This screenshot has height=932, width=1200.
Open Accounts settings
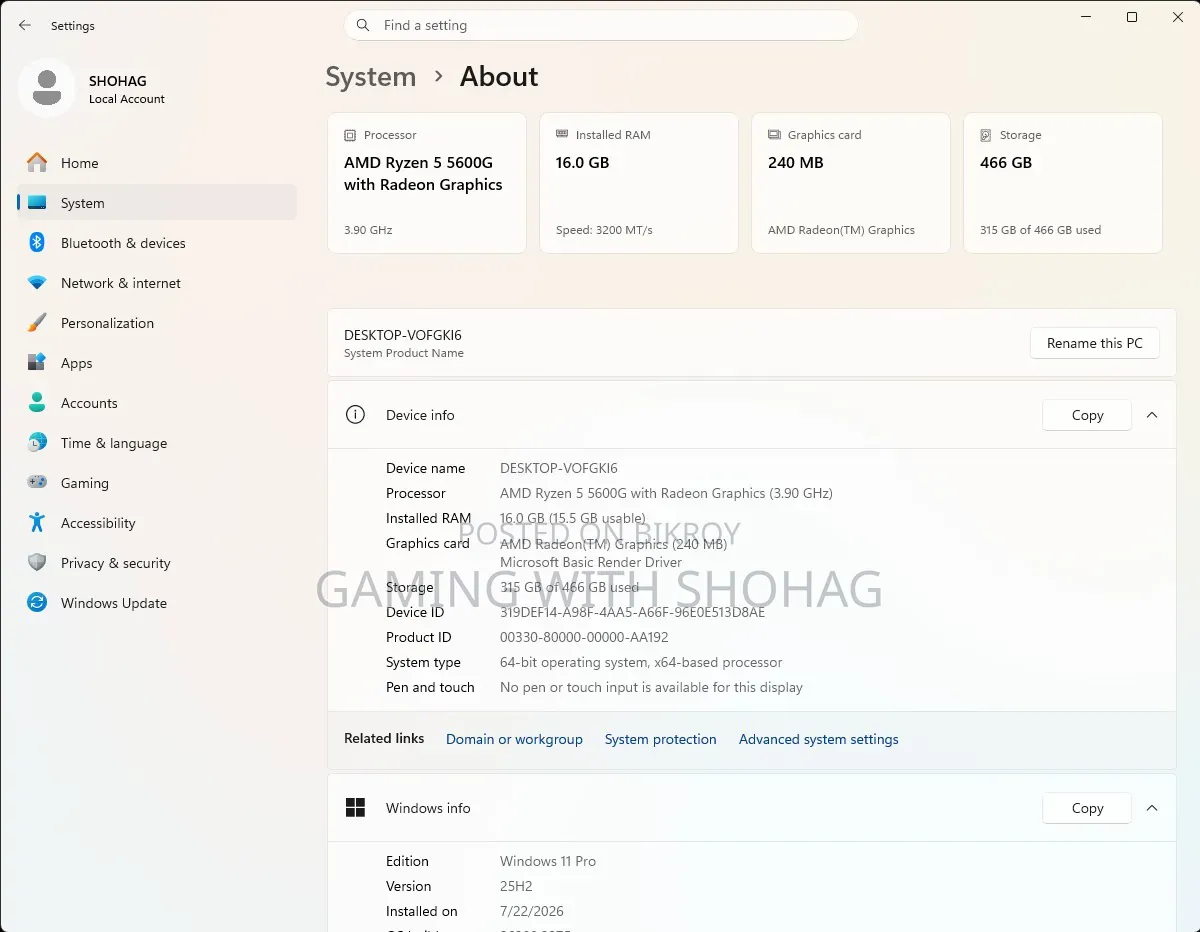tap(157, 402)
